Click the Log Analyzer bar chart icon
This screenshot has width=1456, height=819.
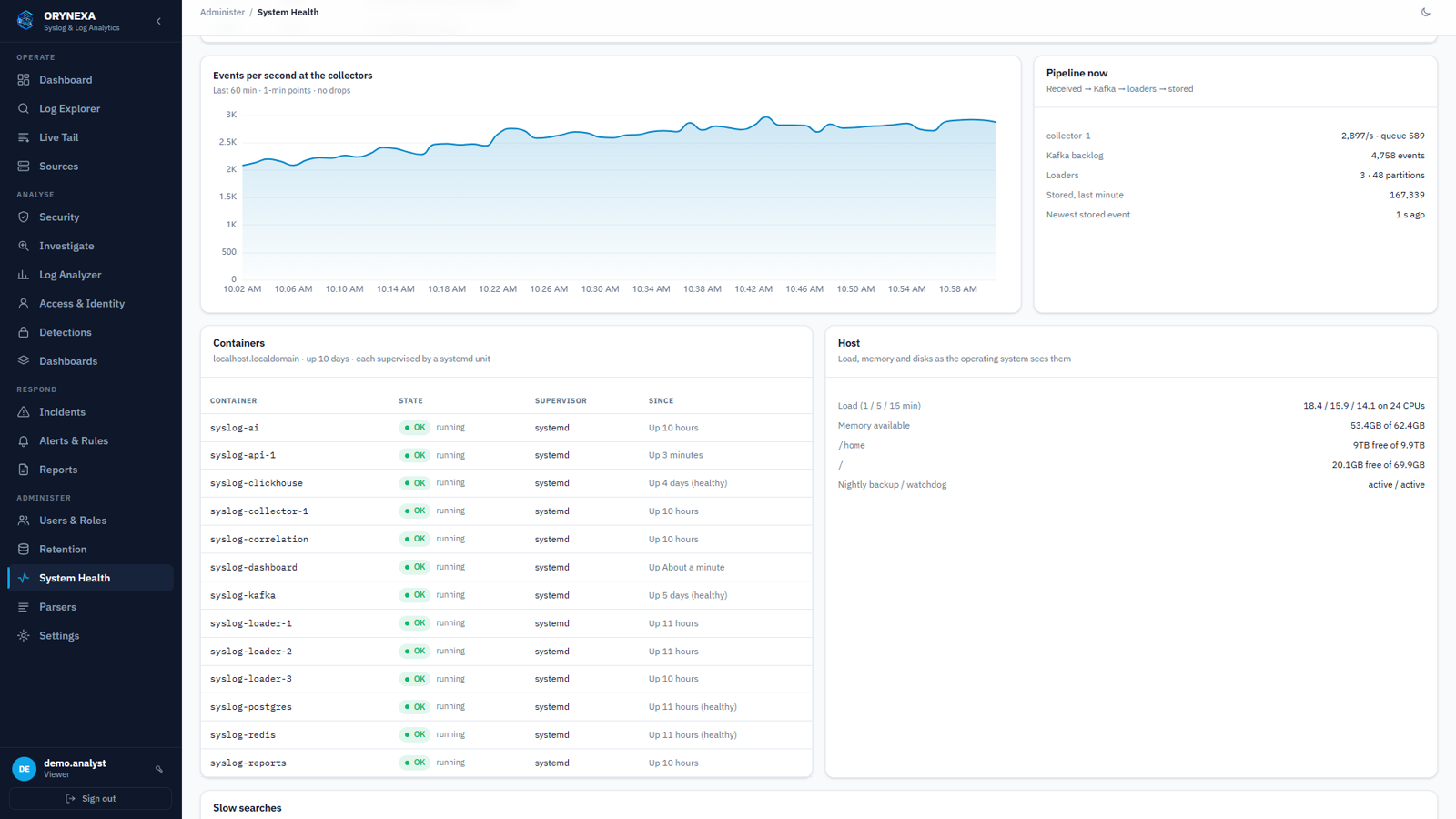click(x=24, y=275)
